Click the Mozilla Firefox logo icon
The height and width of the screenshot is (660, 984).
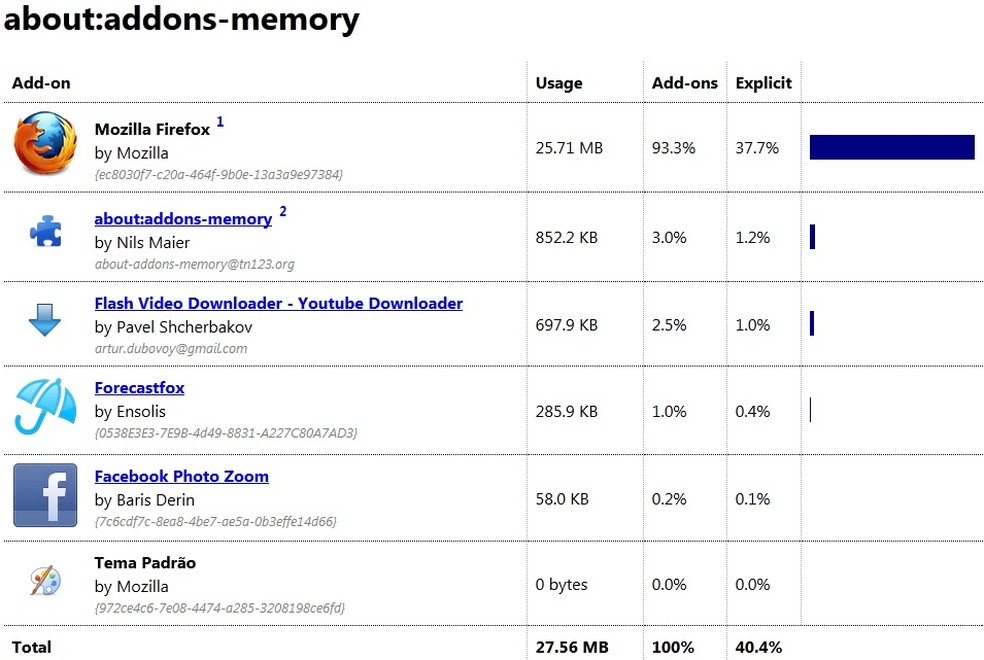click(x=45, y=144)
